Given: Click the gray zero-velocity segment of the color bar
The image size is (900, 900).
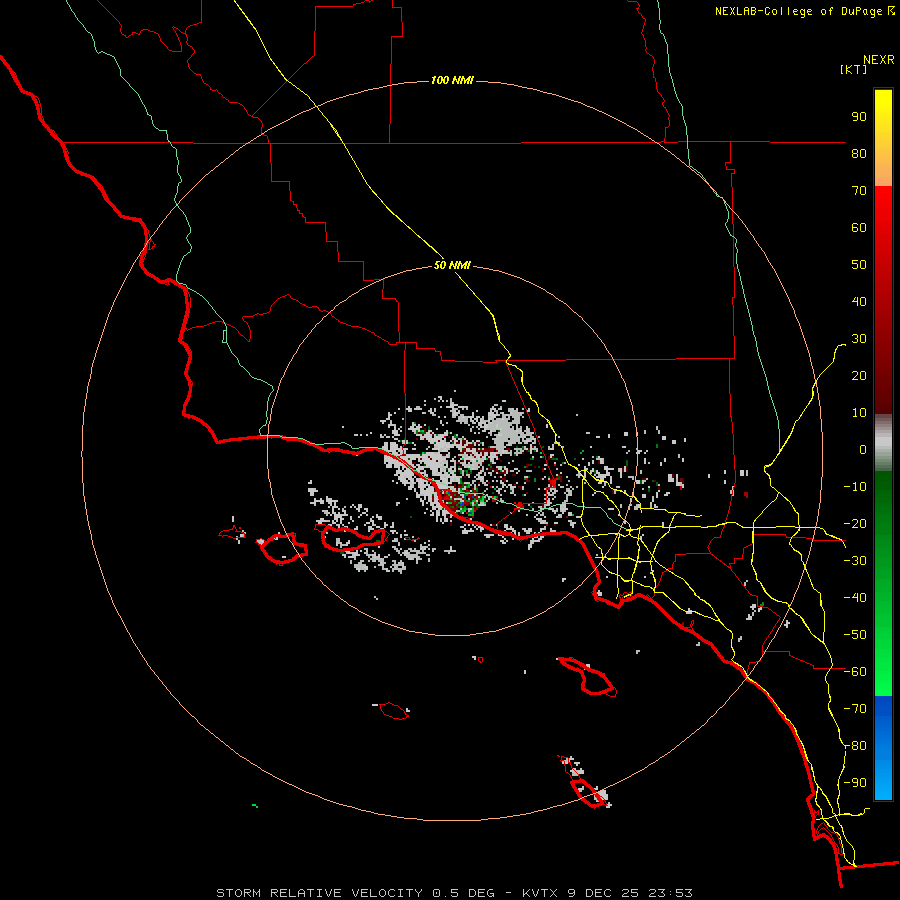Looking at the screenshot, I should tap(883, 443).
